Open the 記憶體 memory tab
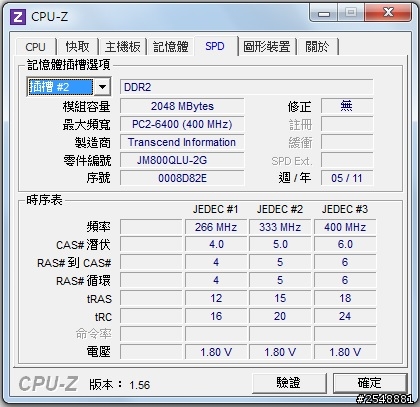Image resolution: width=420 pixels, height=407 pixels. (x=170, y=47)
